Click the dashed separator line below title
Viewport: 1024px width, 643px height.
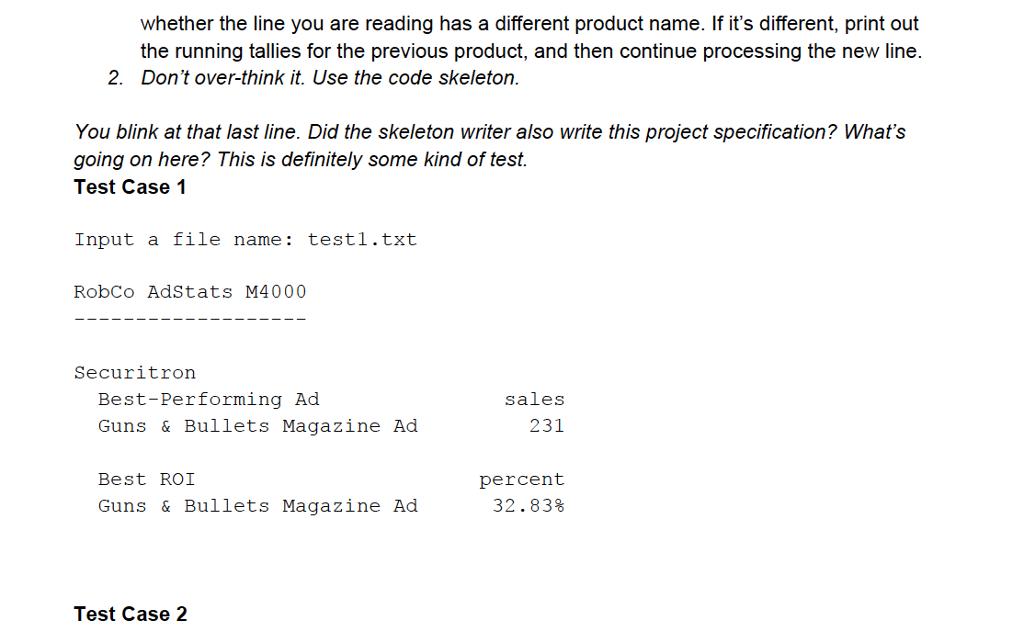[190, 319]
